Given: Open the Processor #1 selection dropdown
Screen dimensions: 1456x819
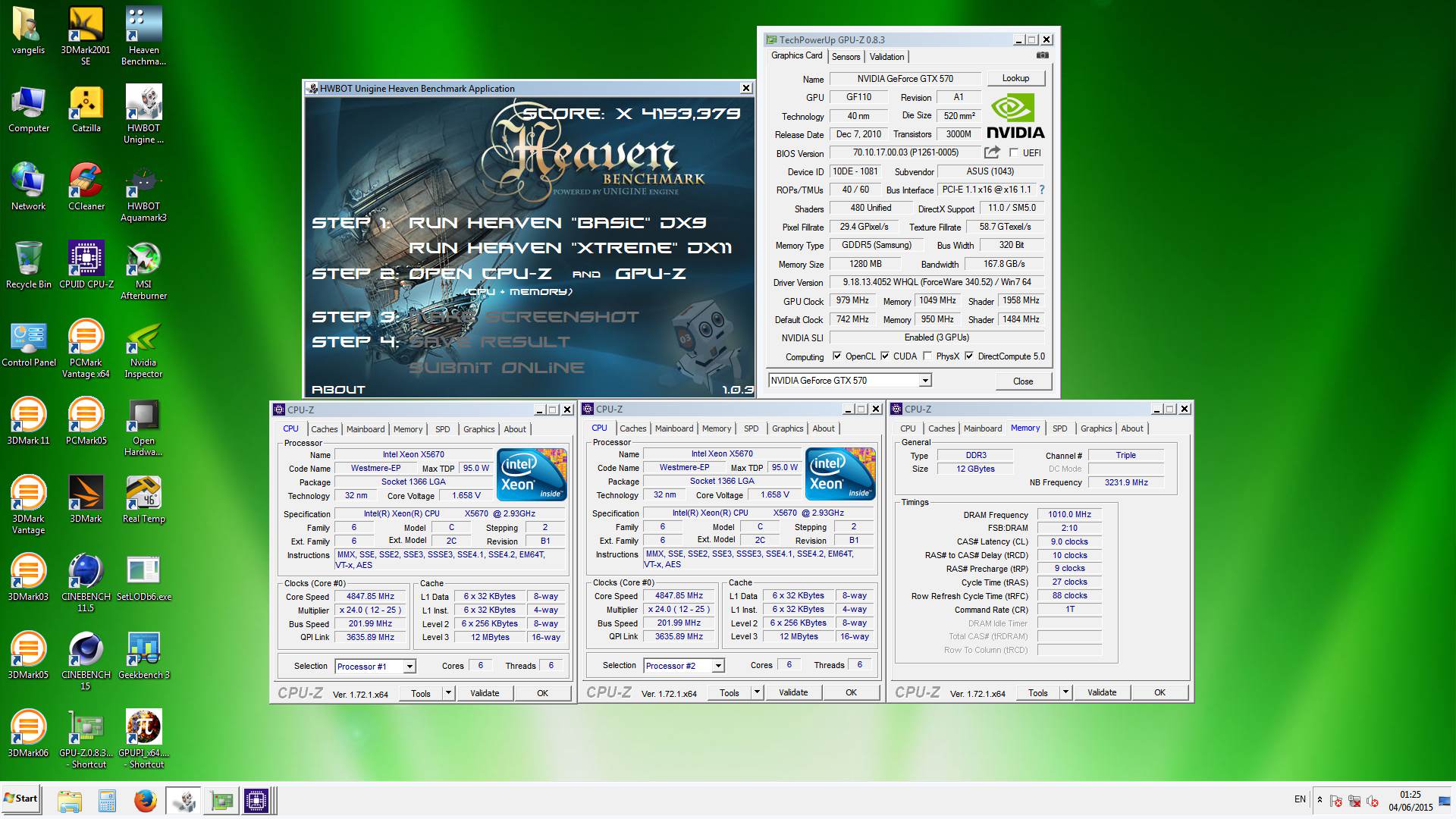Looking at the screenshot, I should click(x=409, y=667).
